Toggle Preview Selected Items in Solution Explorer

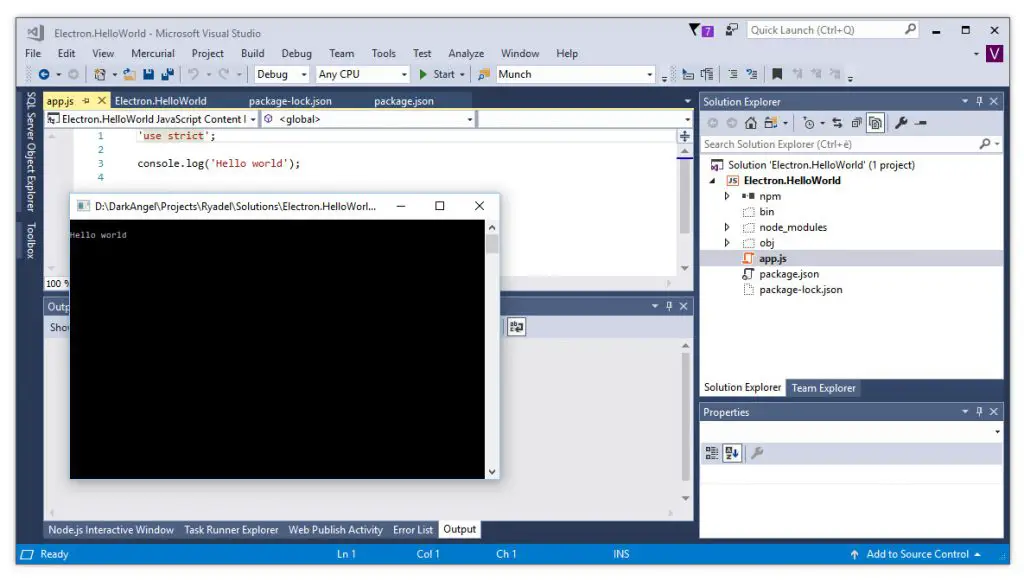click(x=876, y=121)
